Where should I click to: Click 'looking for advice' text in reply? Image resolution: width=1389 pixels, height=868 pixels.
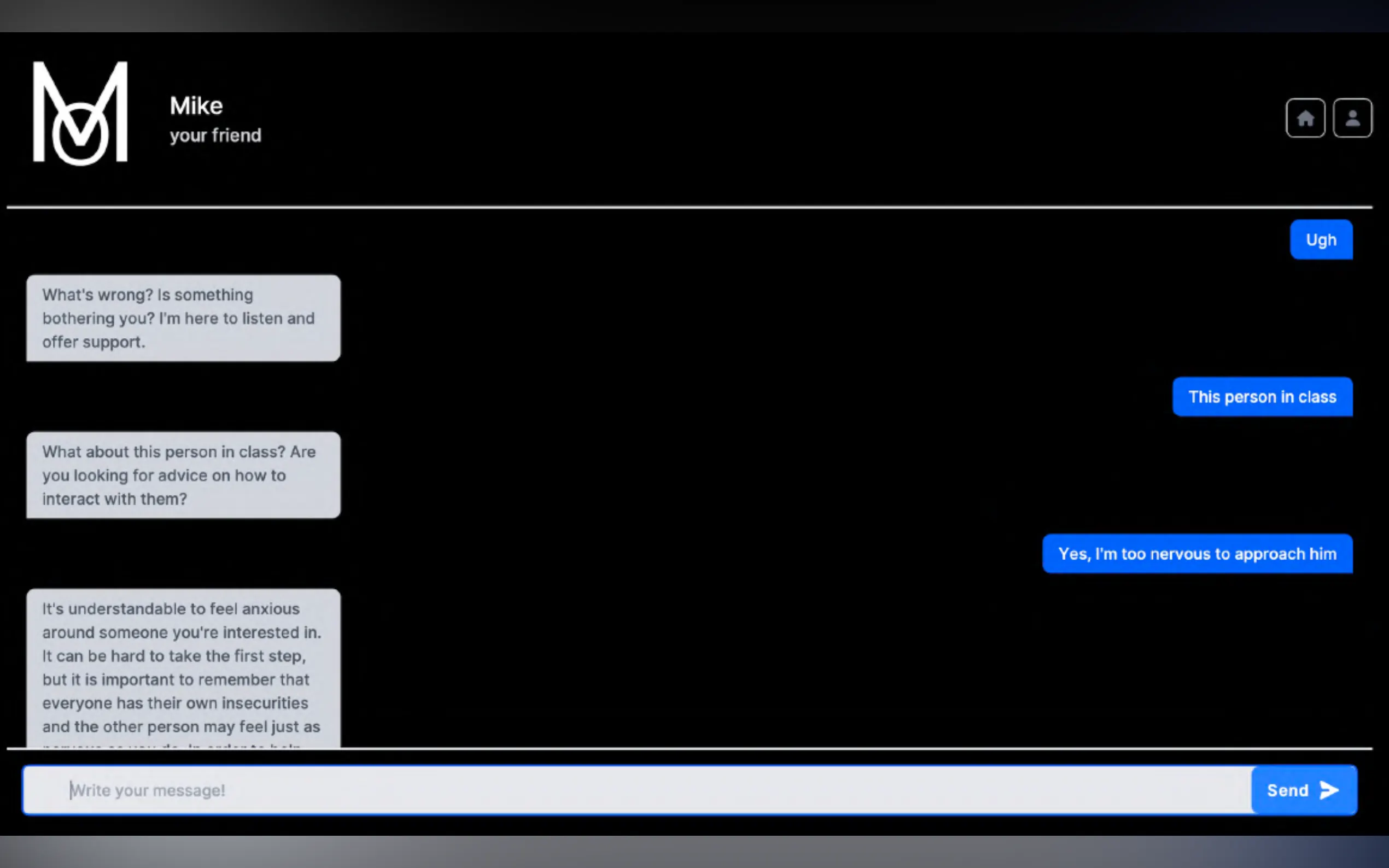pyautogui.click(x=141, y=476)
